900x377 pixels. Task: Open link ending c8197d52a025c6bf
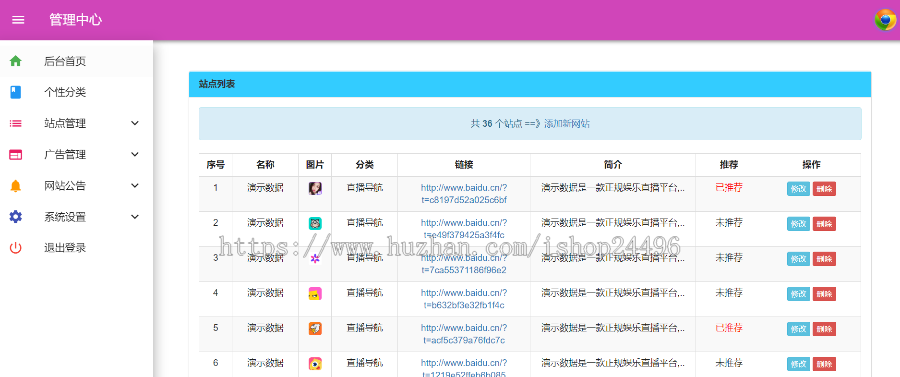(x=464, y=193)
